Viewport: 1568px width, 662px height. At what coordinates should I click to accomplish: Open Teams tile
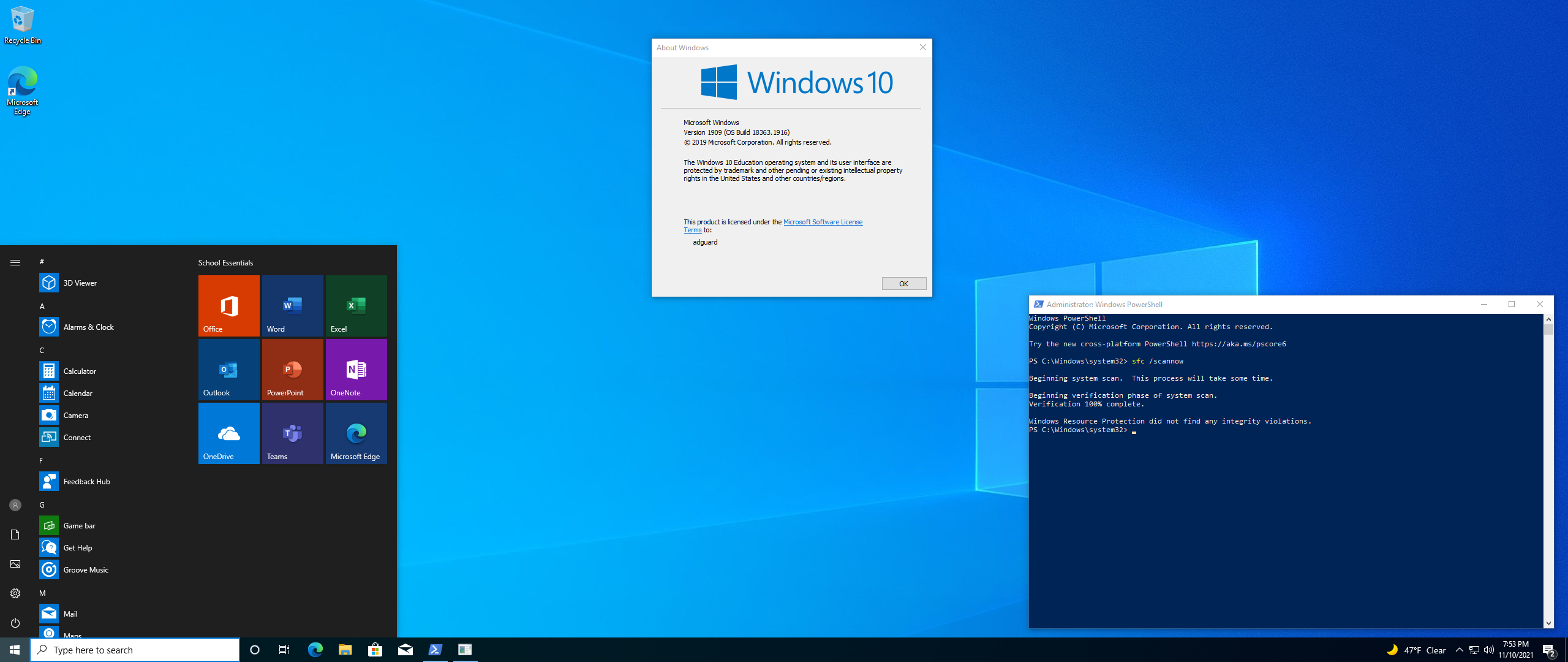point(293,433)
